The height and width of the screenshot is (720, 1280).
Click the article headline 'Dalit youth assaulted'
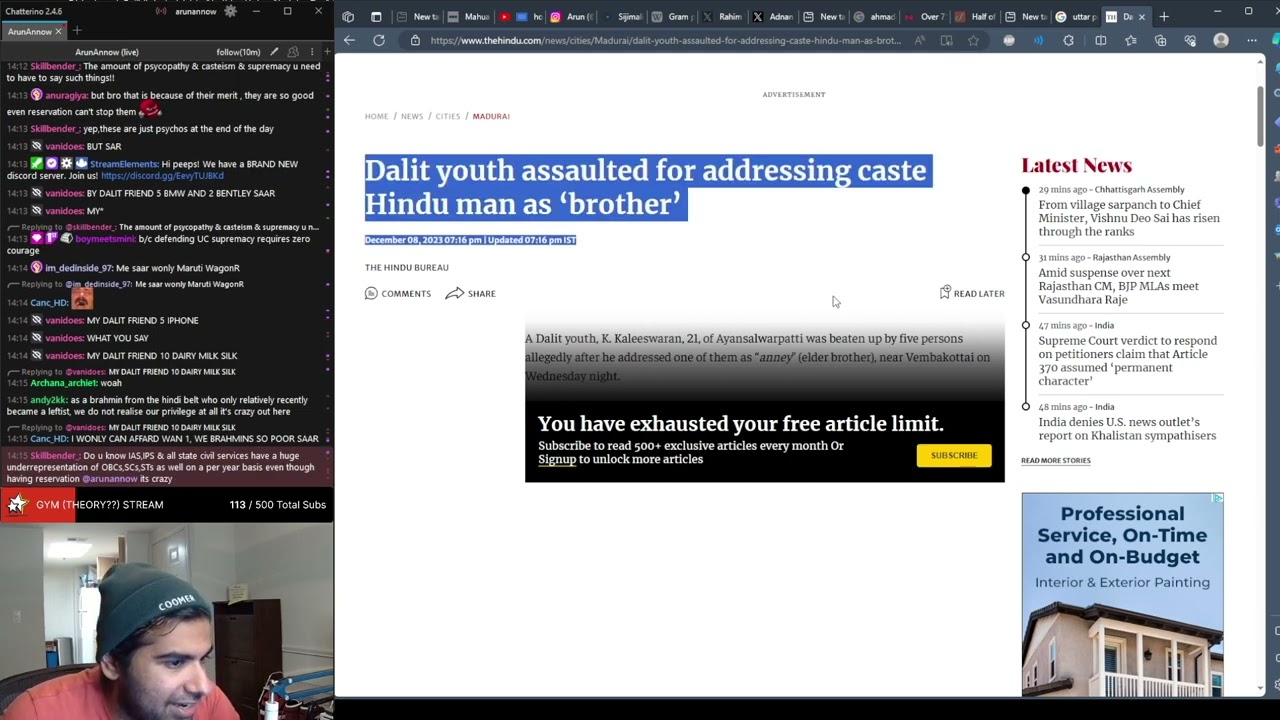click(648, 187)
